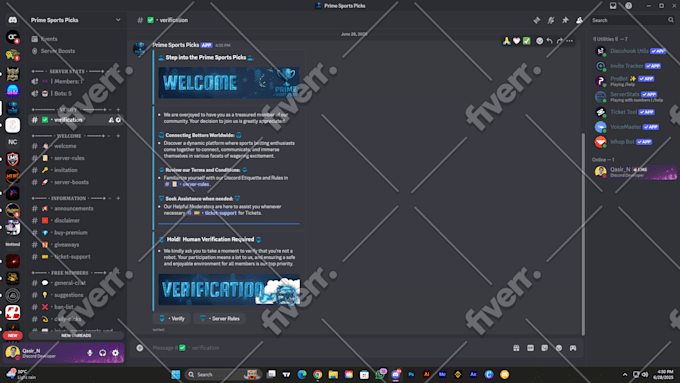Open Google Chrome from the taskbar
Screen dimensions: 680x383
click(317, 375)
